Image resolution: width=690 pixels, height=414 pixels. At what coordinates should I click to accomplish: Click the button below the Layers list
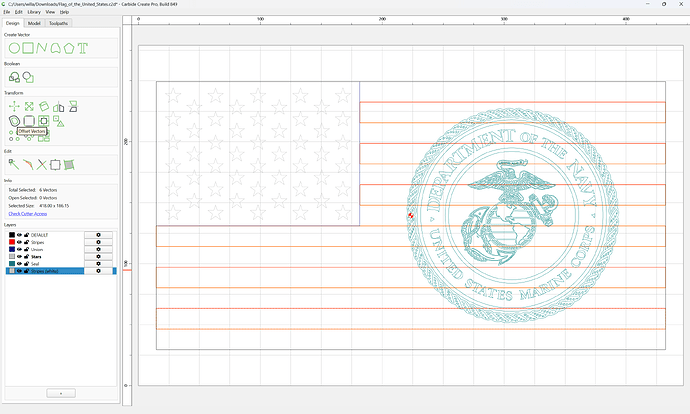click(61, 393)
